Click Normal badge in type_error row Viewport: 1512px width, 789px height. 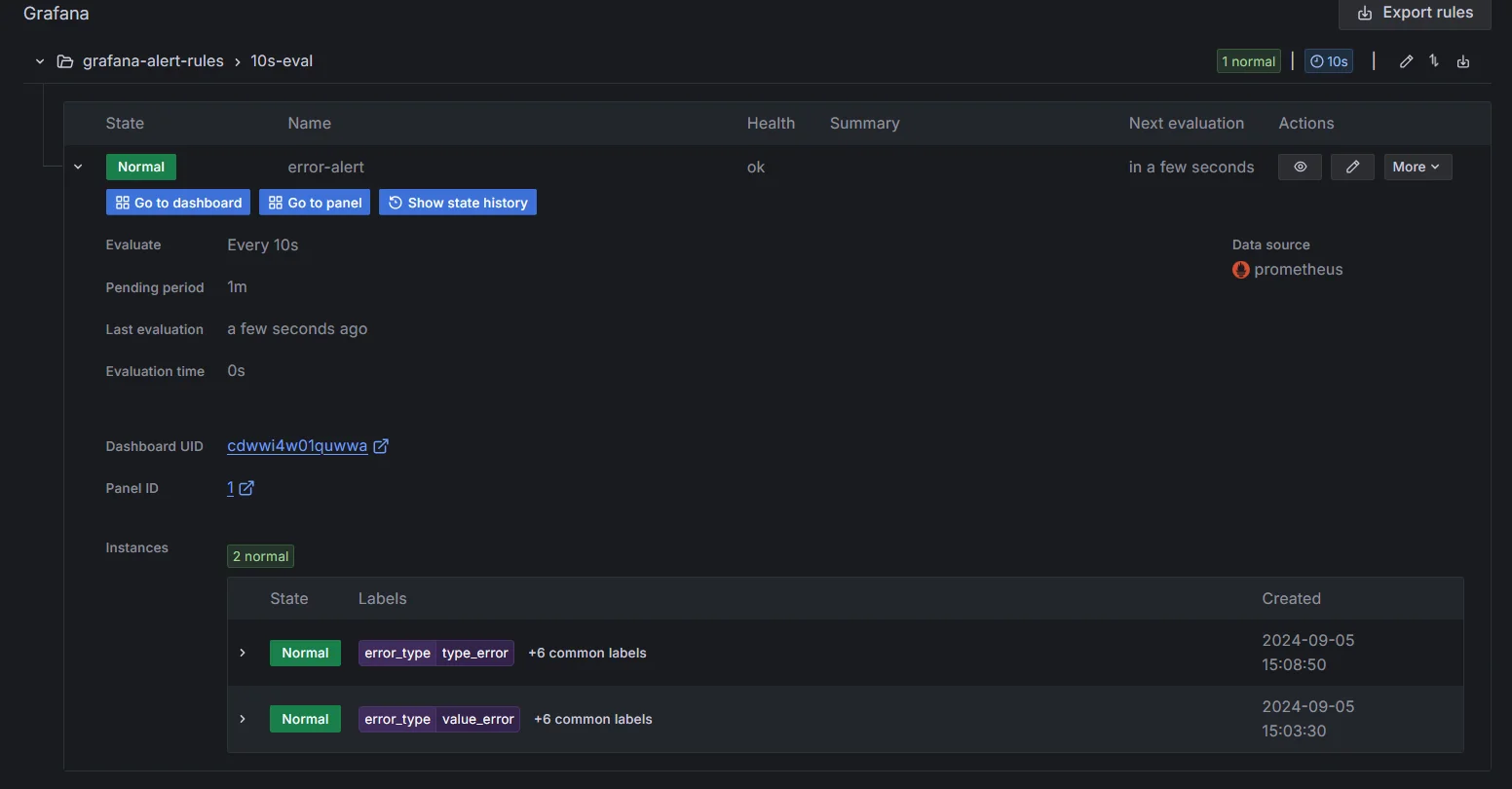[x=305, y=653]
